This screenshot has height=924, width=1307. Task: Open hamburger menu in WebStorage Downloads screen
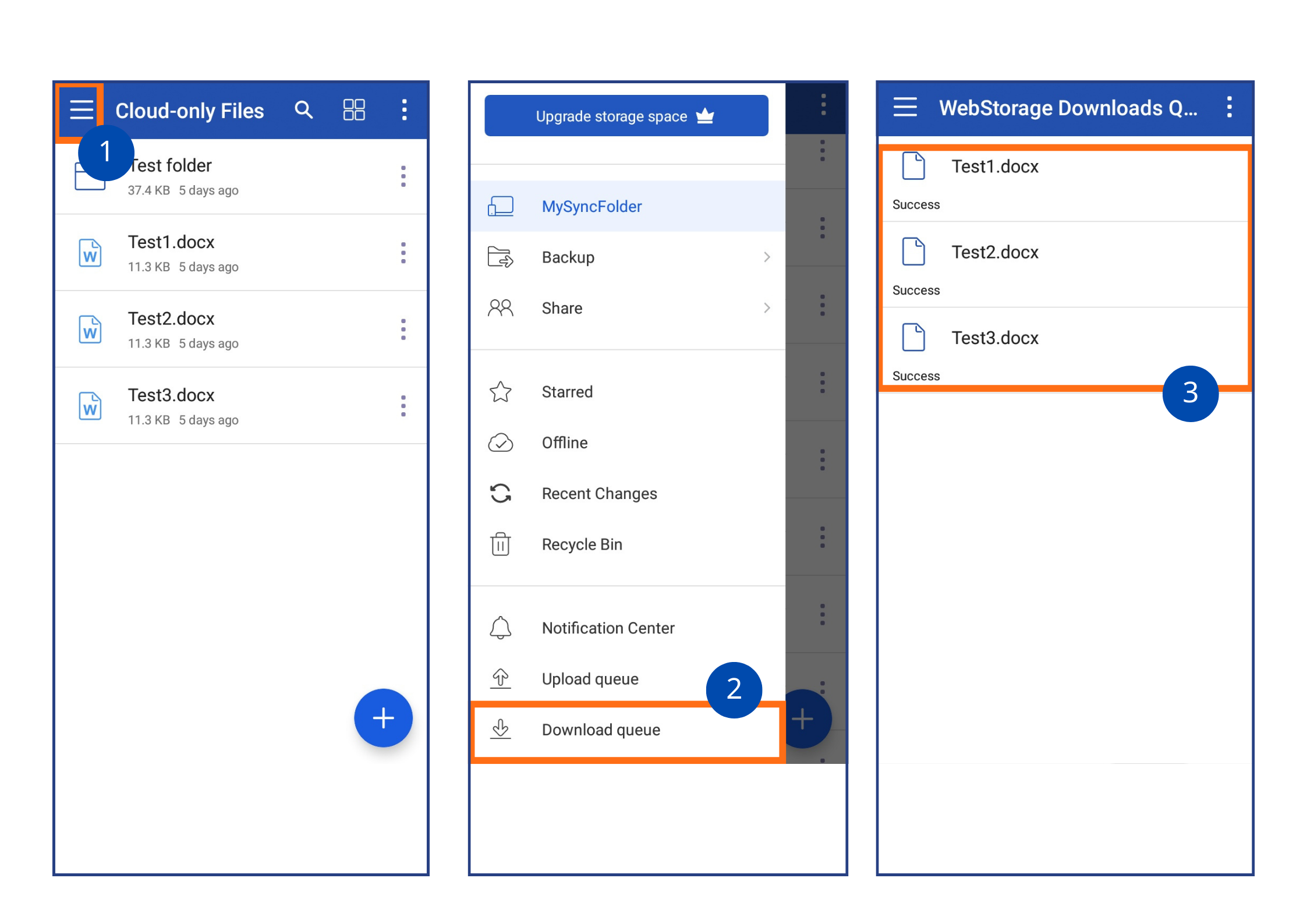[x=905, y=107]
